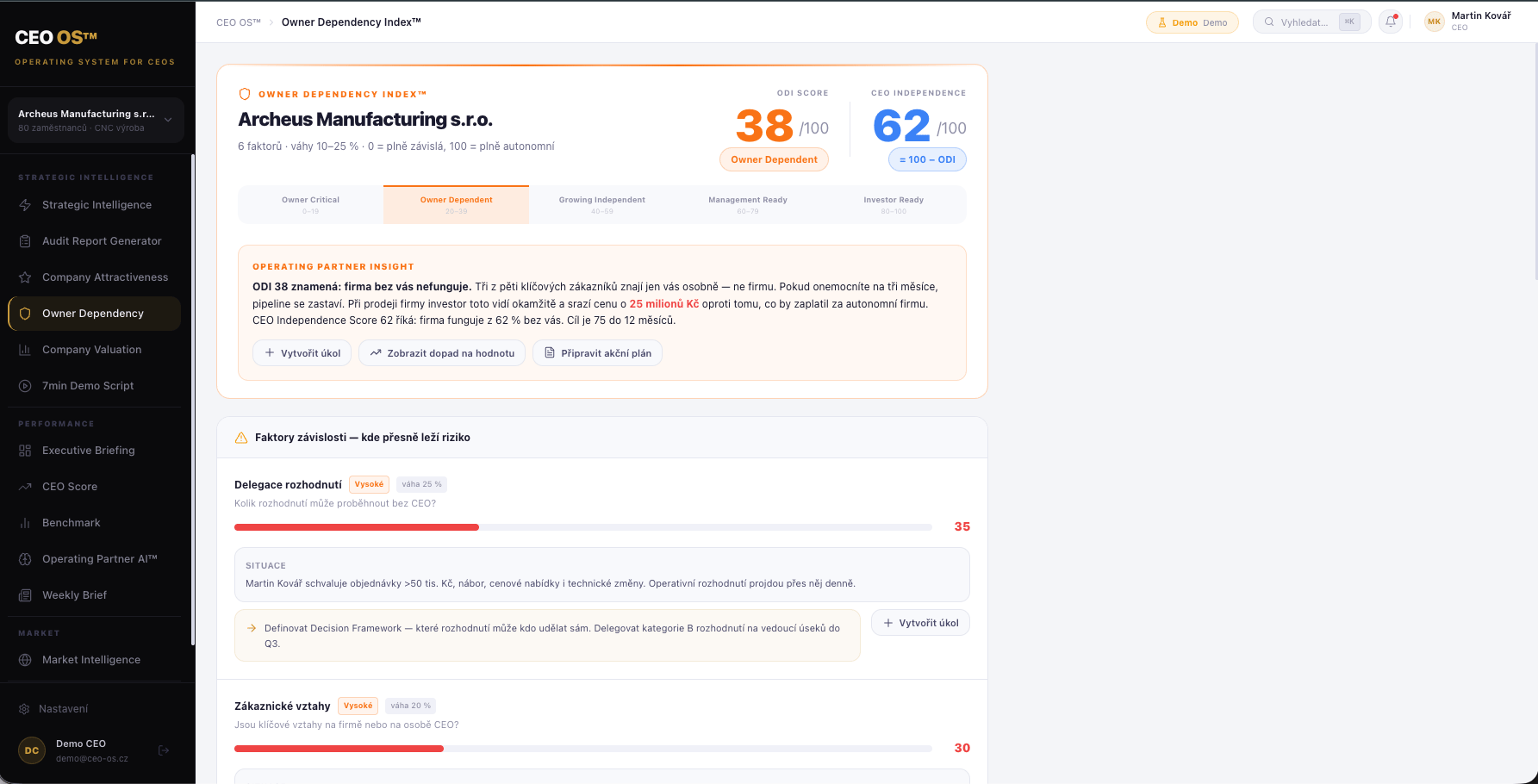Click Připravit akční plán
1538x784 pixels.
pyautogui.click(x=597, y=353)
